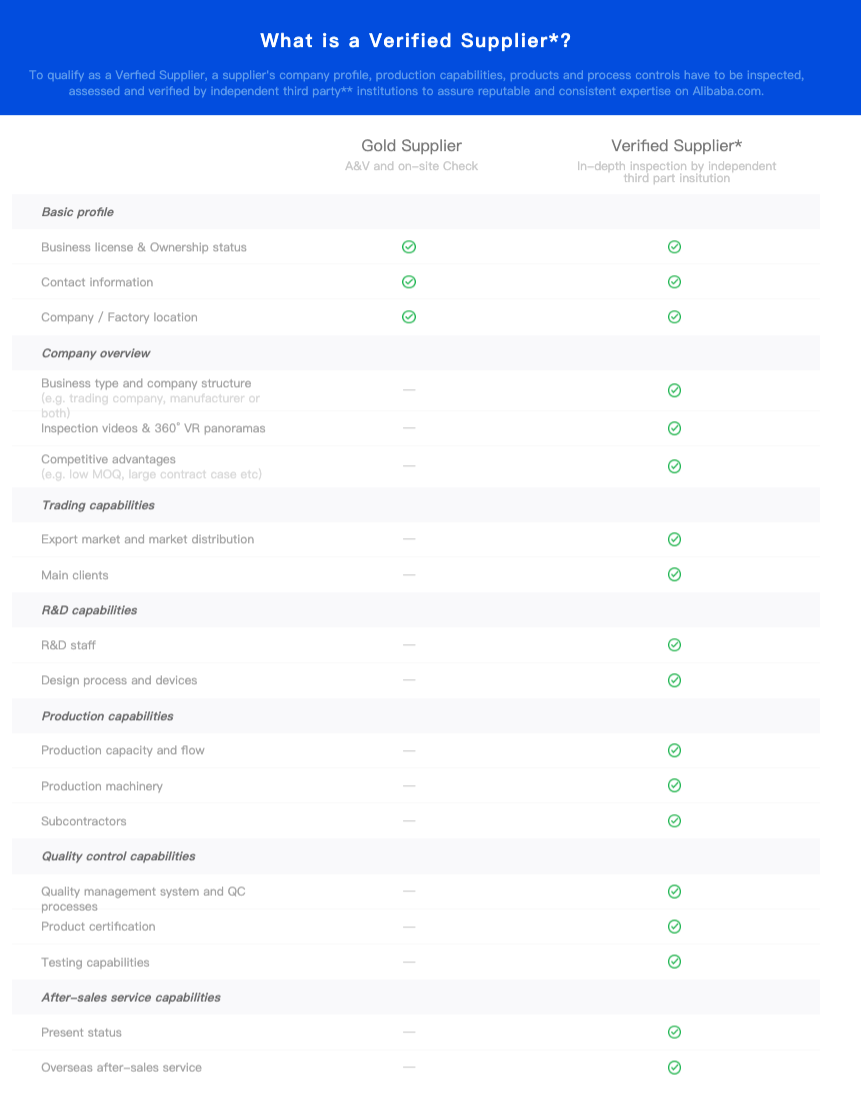Click Verified check for R&D staff row
Image resolution: width=861 pixels, height=1096 pixels.
[674, 644]
